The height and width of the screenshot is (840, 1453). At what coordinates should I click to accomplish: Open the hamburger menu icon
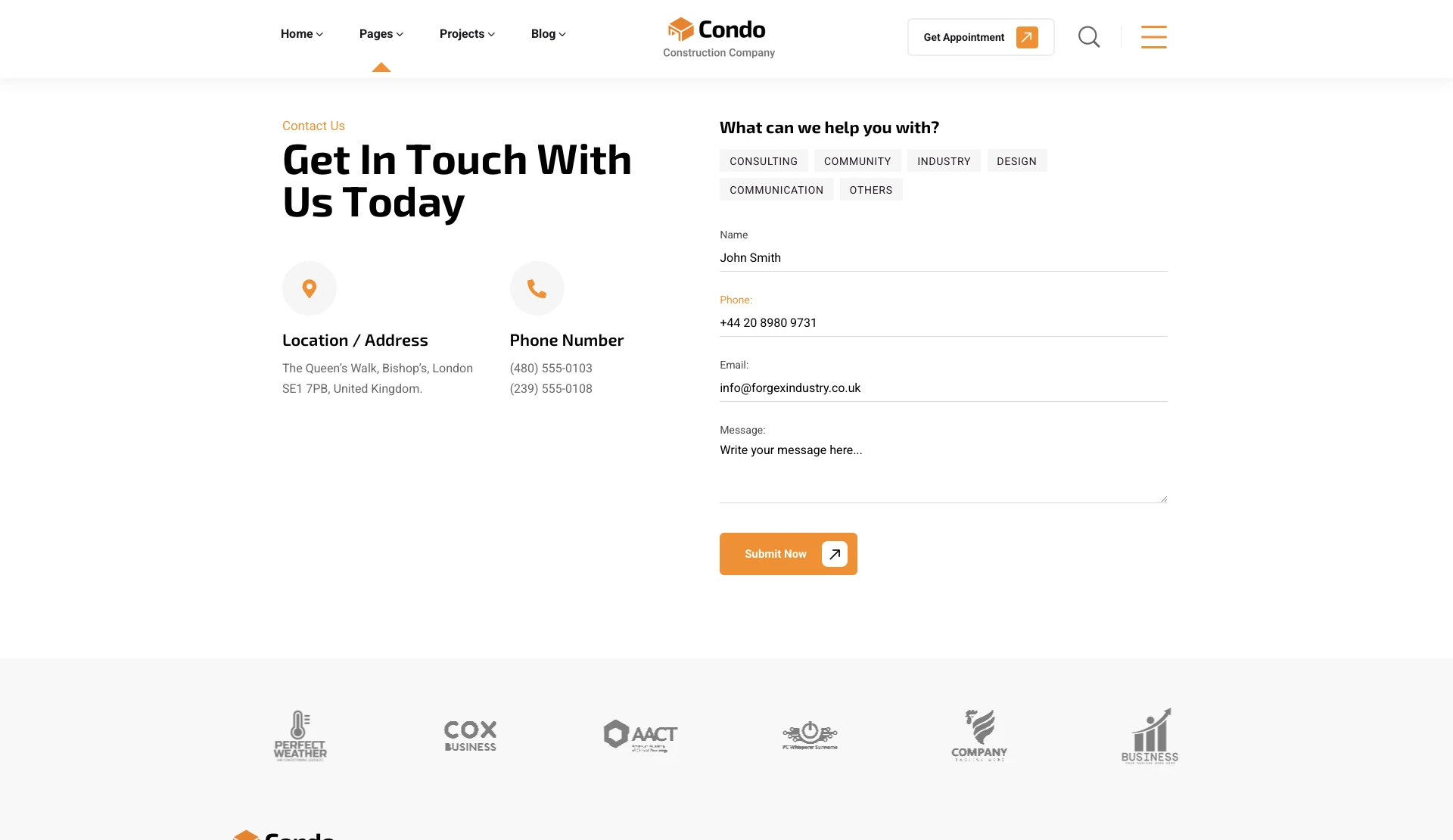click(1153, 36)
